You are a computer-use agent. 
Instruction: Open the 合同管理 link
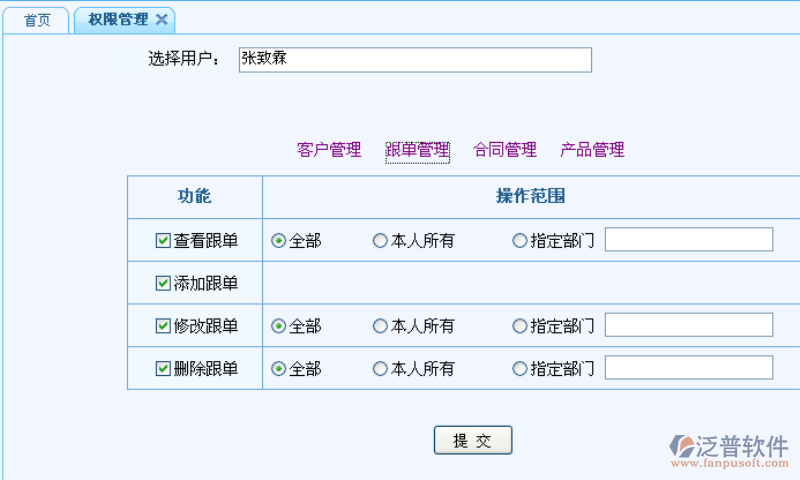click(505, 150)
